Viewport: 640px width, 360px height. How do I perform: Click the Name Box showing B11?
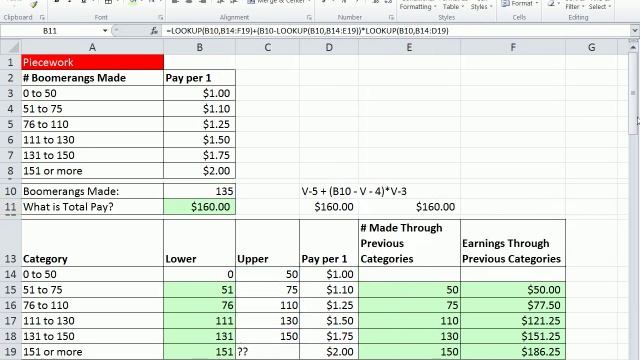tap(50, 31)
